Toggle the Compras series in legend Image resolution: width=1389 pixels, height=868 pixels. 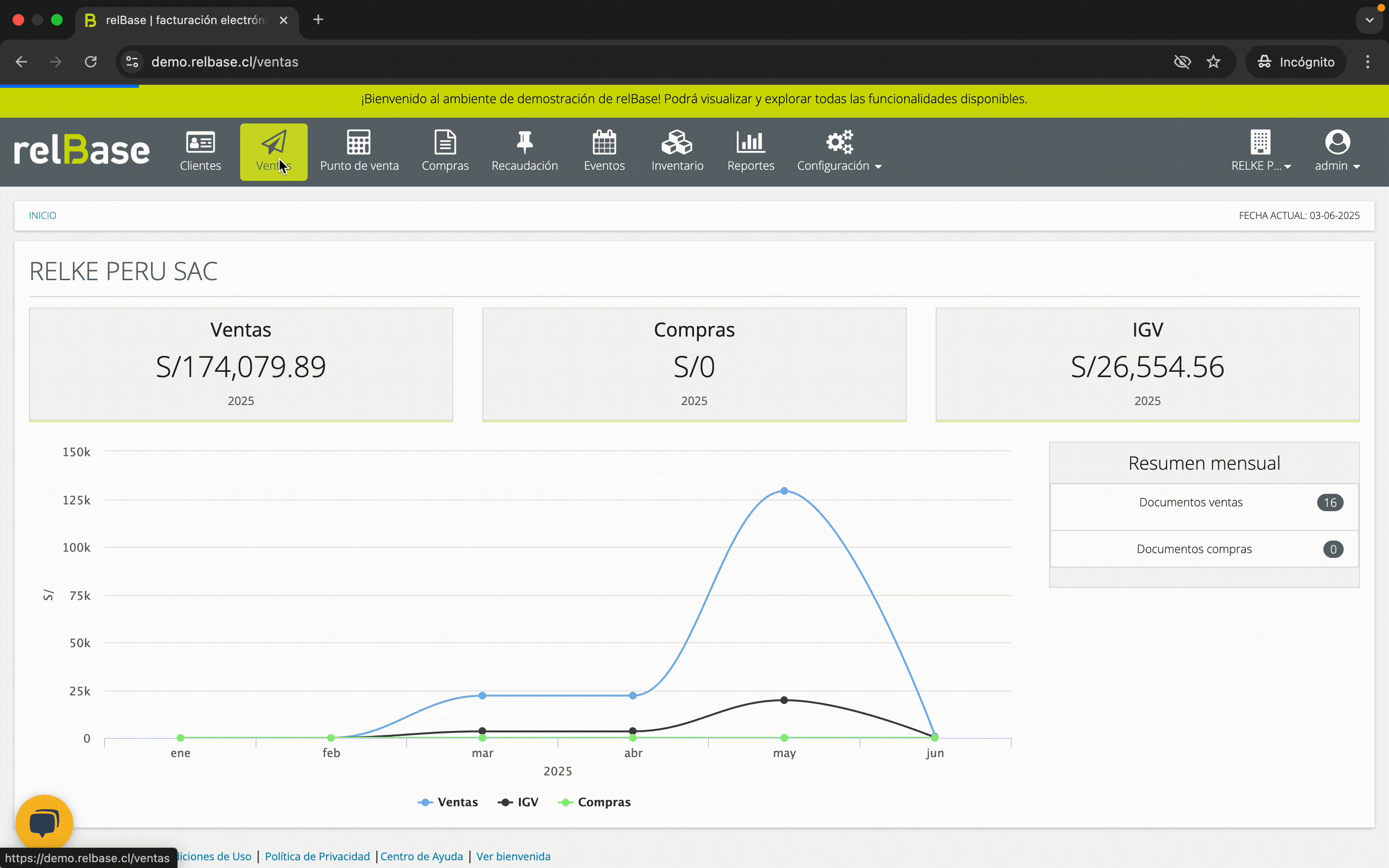coord(594,802)
